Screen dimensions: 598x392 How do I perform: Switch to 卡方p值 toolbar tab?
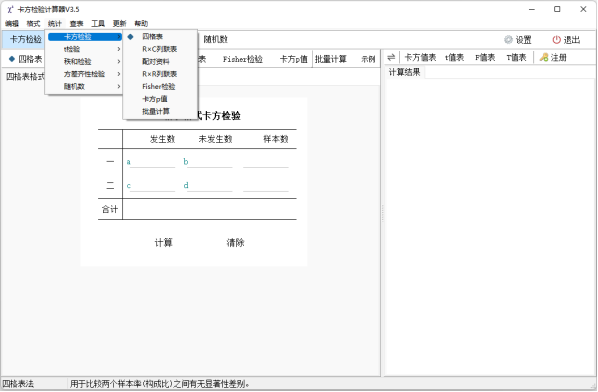pyautogui.click(x=294, y=59)
